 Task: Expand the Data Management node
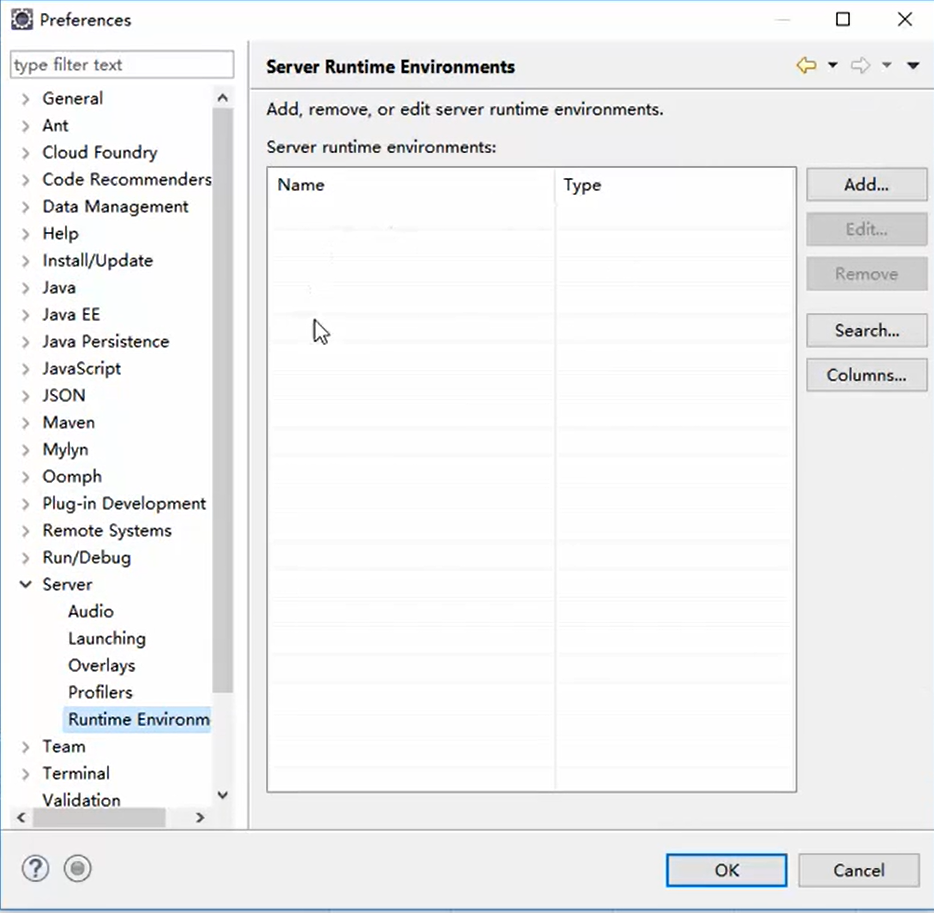[25, 207]
